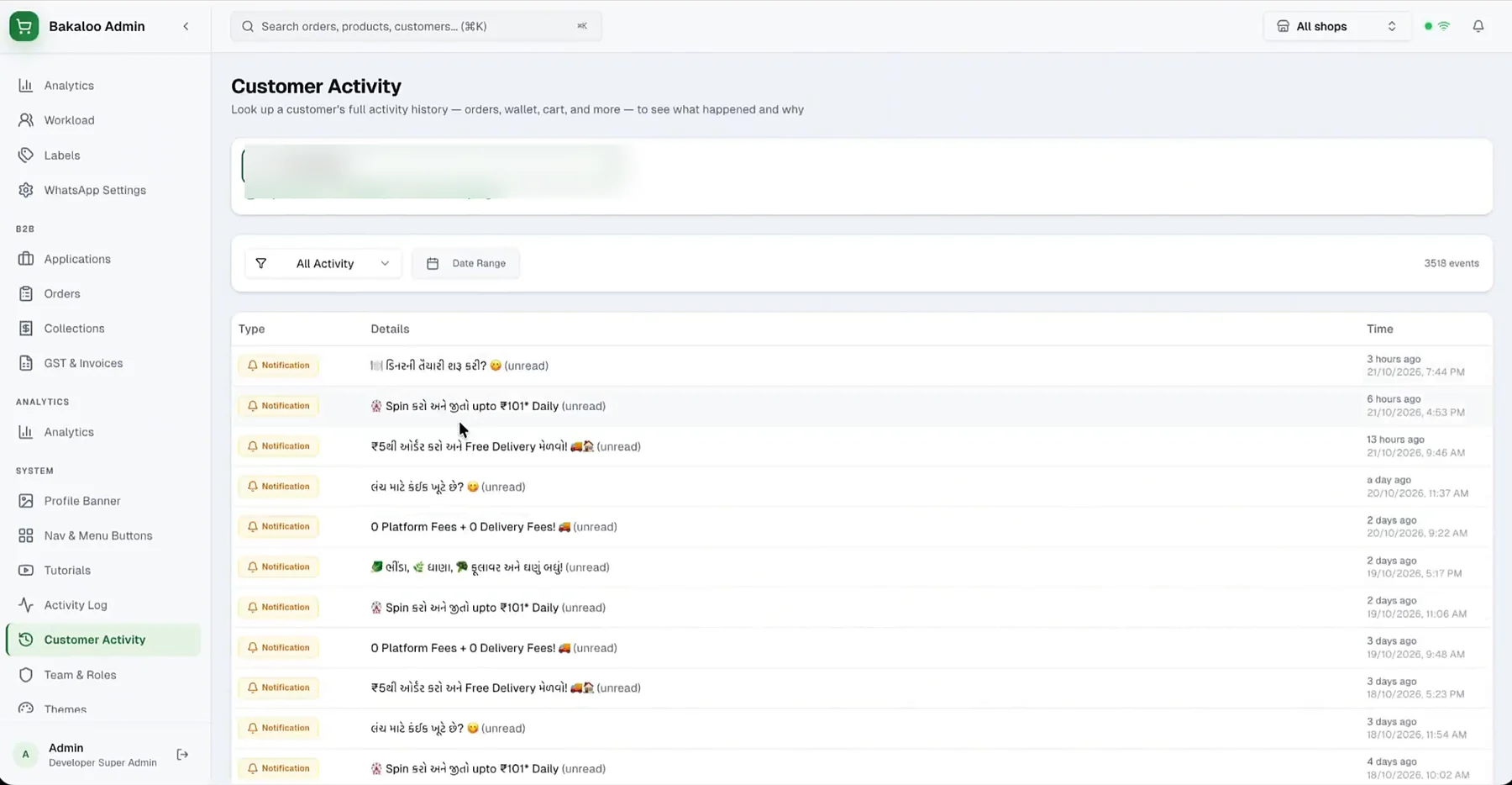Click the Bakaloo shopping cart logo

[x=24, y=26]
